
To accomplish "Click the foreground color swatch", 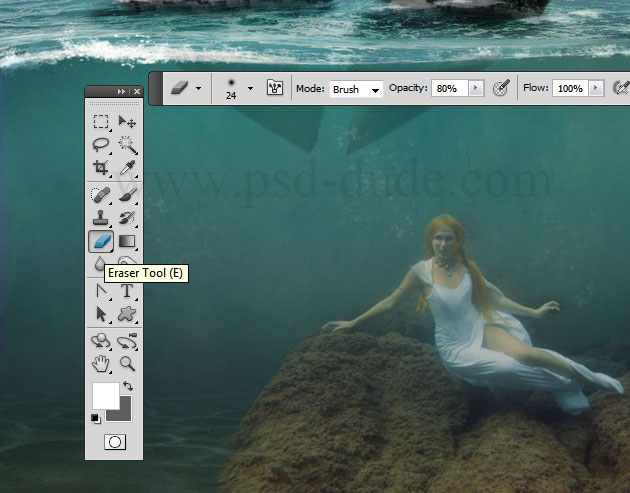I will point(105,395).
